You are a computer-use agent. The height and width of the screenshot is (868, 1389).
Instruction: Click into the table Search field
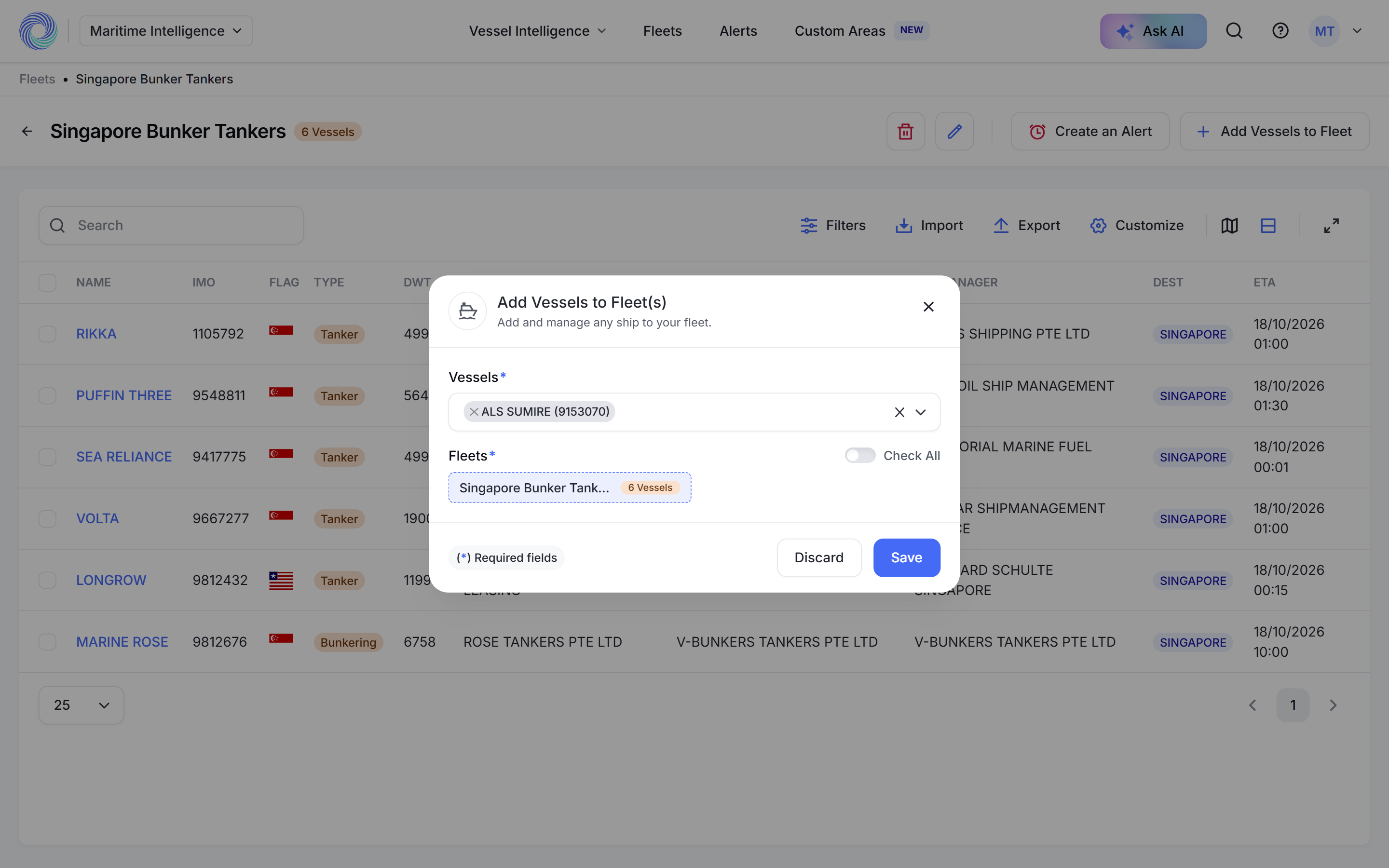tap(171, 226)
